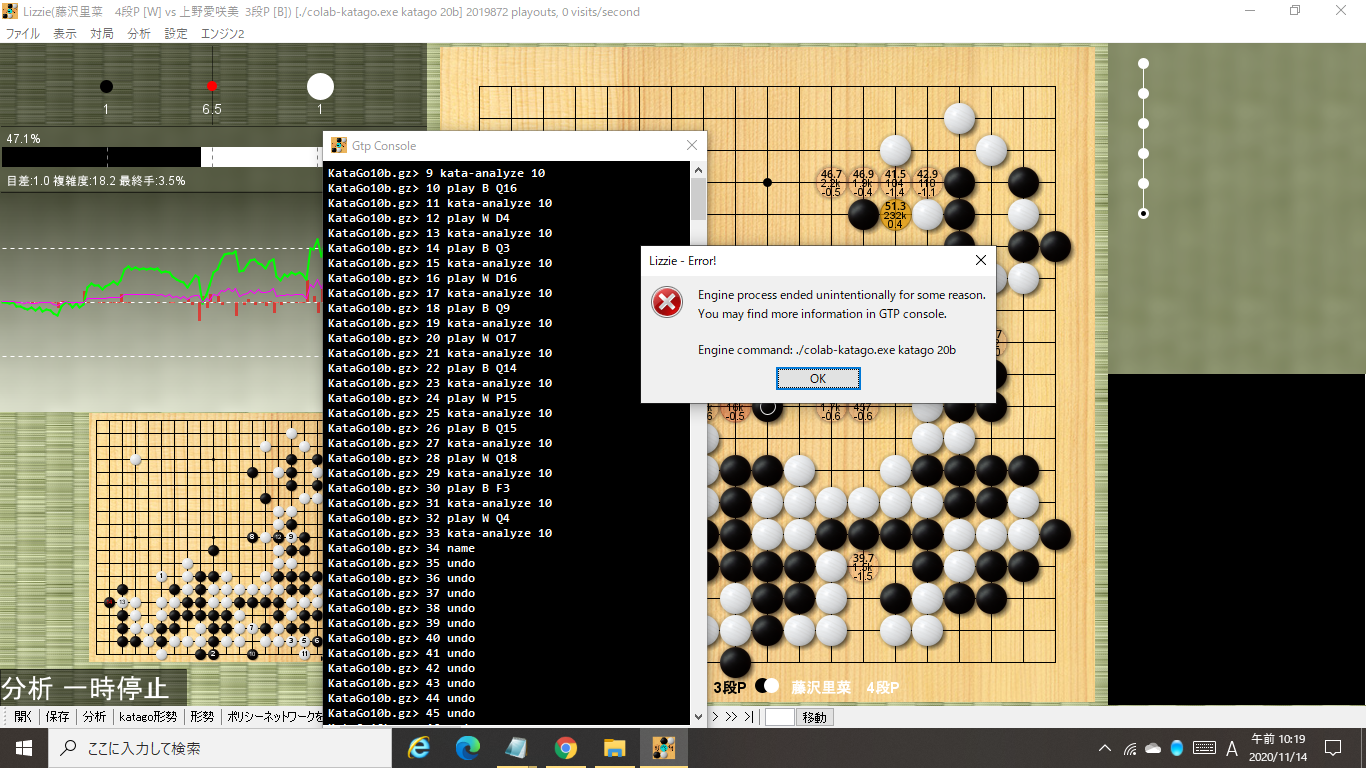Open the エンジン2 menu
This screenshot has width=1366, height=768.
point(223,33)
